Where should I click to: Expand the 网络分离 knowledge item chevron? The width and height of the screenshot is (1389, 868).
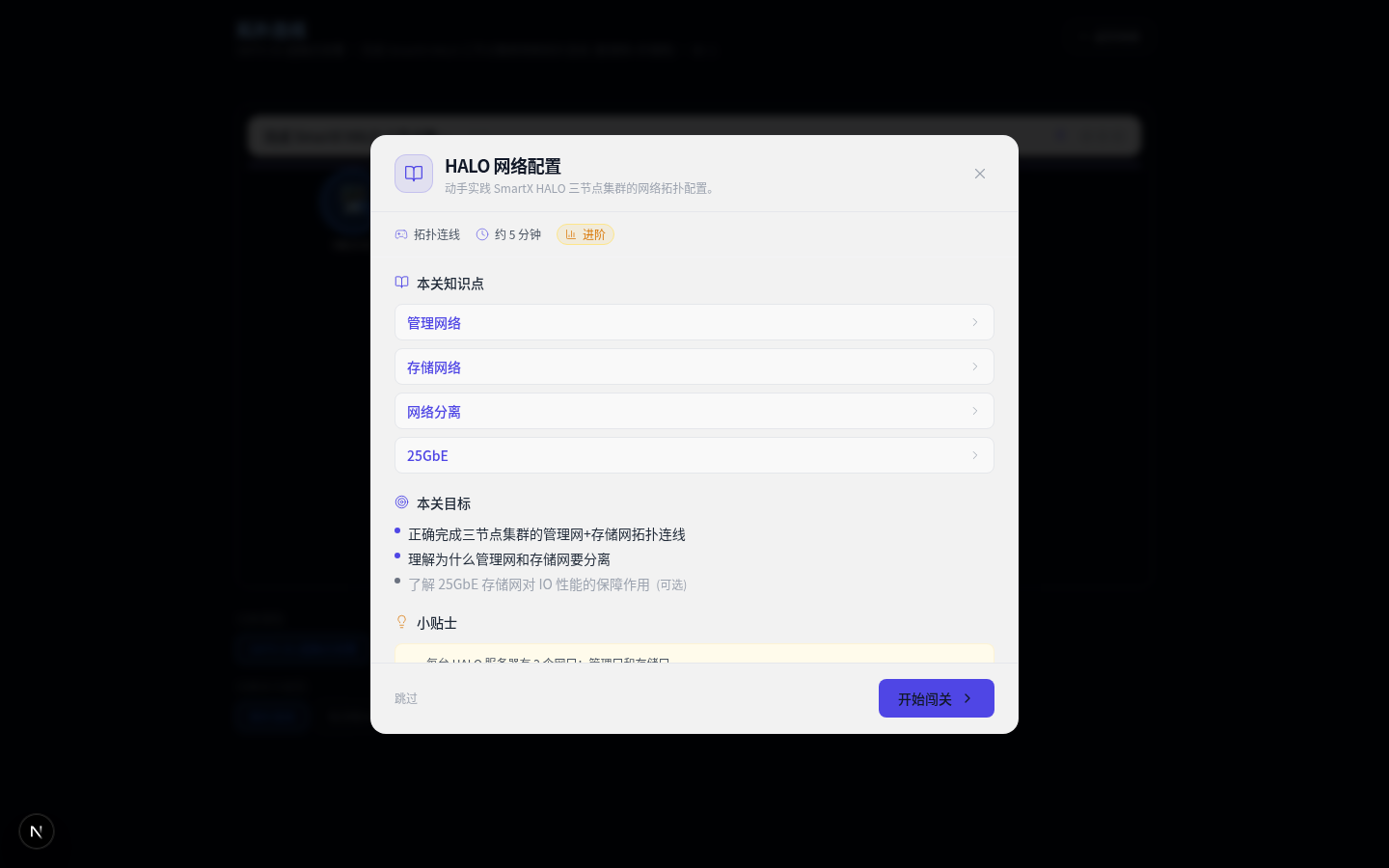point(975,411)
